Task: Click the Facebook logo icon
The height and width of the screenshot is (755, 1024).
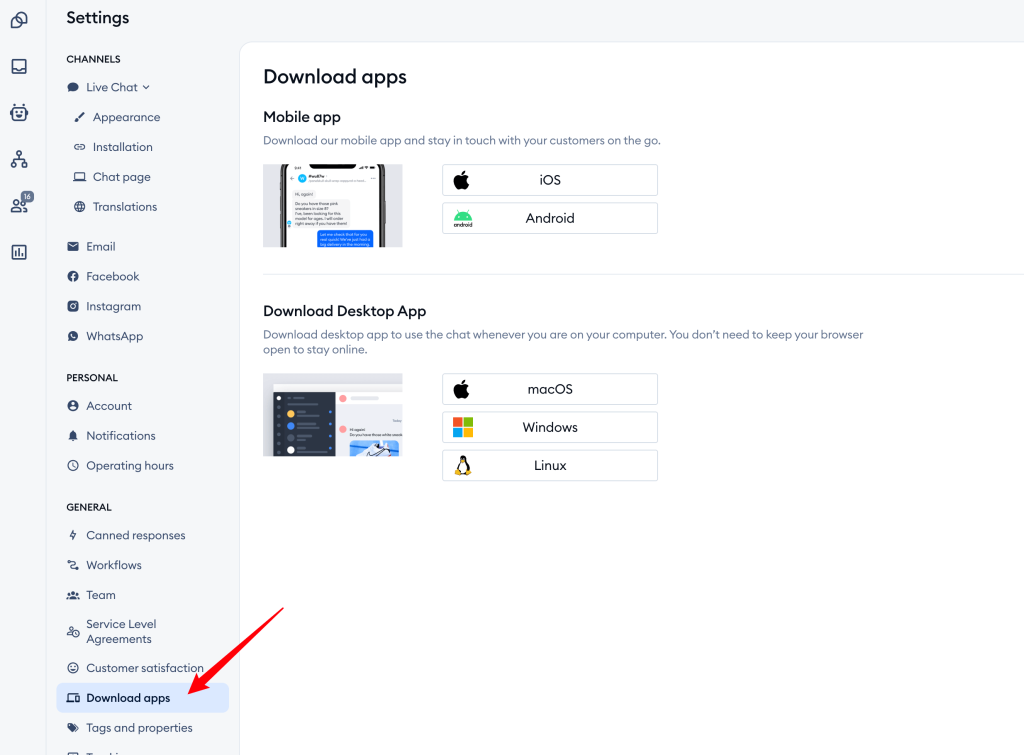Action: [x=73, y=276]
